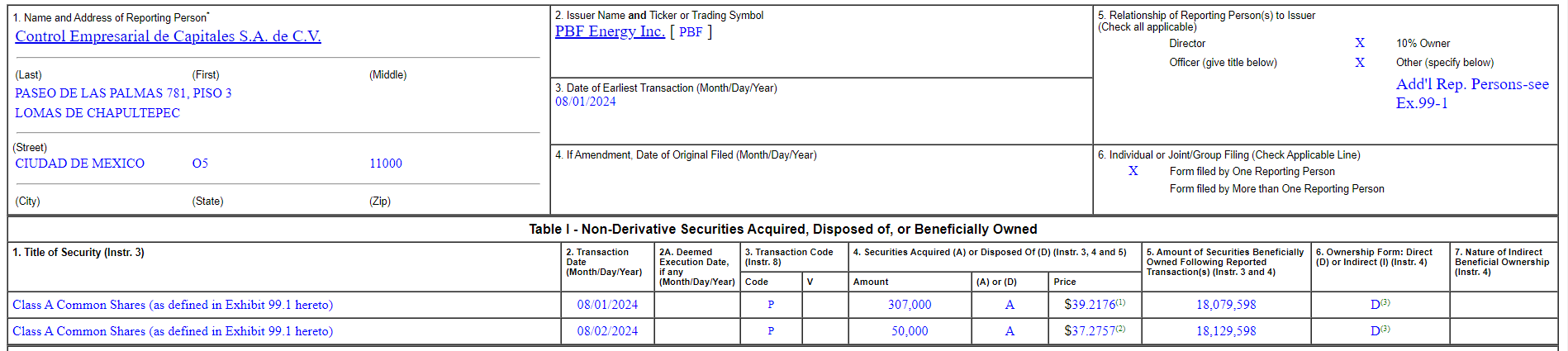Open the PBF Energy Inc. issuer link
This screenshot has height=351, width=1568.
pos(610,31)
